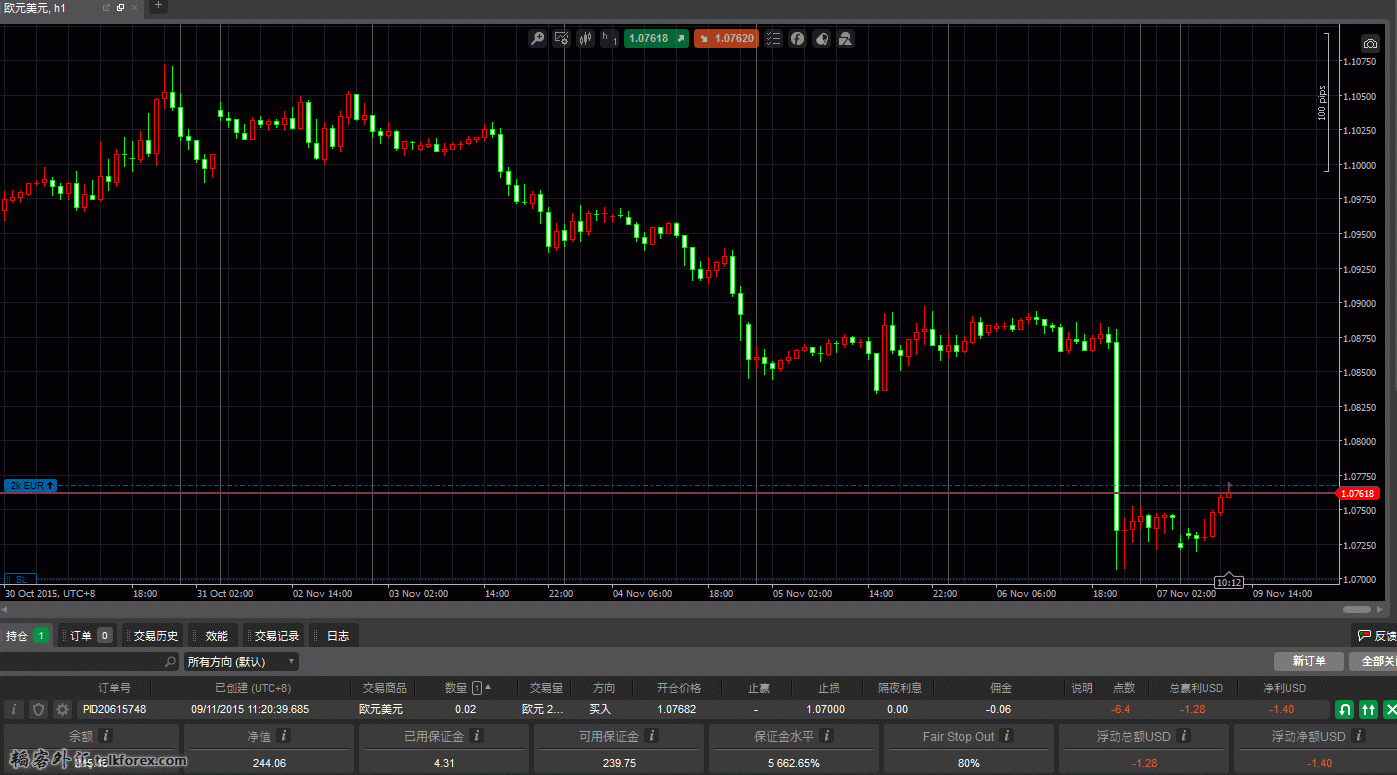The height and width of the screenshot is (775, 1397).
Task: Click the 2k EUR position line label
Action: (x=30, y=485)
